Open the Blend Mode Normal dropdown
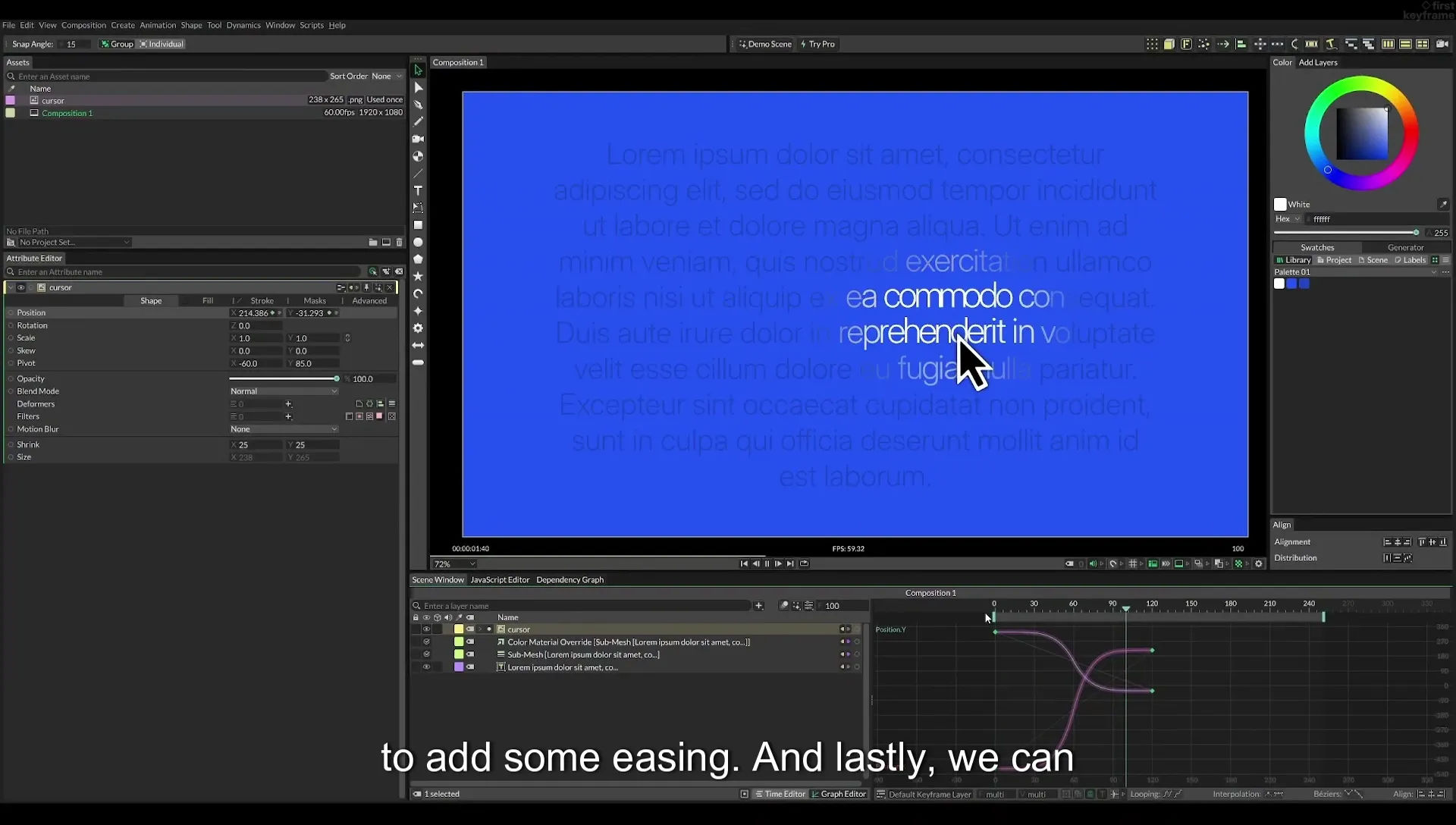 (x=284, y=391)
